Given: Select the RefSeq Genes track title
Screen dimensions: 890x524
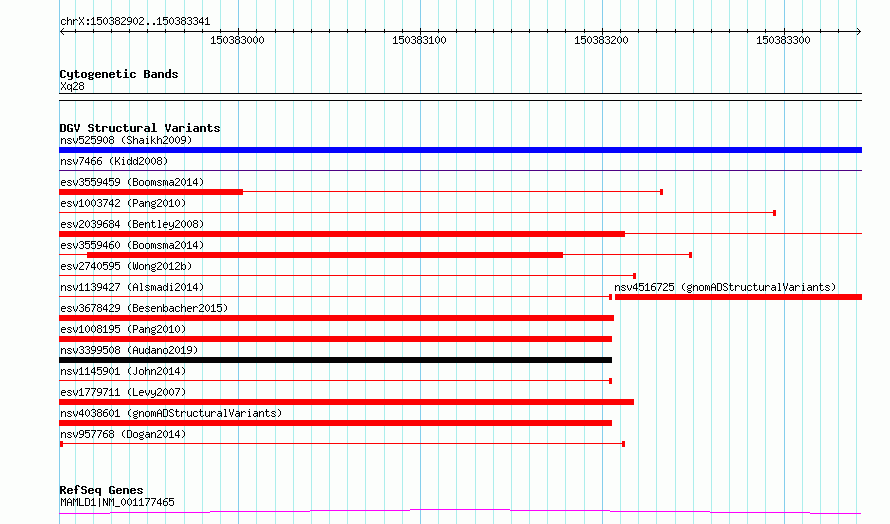Looking at the screenshot, I should pos(101,490).
